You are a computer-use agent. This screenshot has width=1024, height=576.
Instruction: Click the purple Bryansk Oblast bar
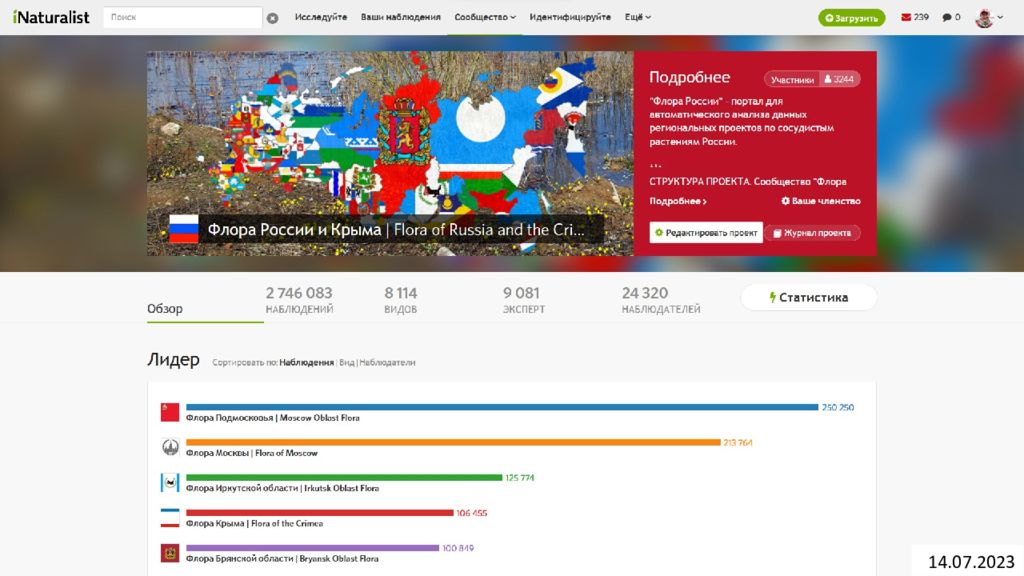click(313, 548)
